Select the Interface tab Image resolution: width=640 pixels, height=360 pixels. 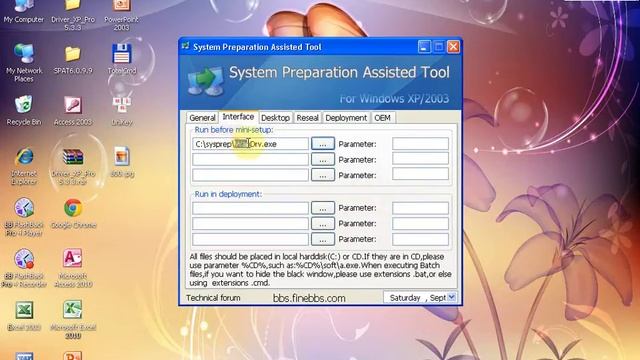pyautogui.click(x=238, y=117)
